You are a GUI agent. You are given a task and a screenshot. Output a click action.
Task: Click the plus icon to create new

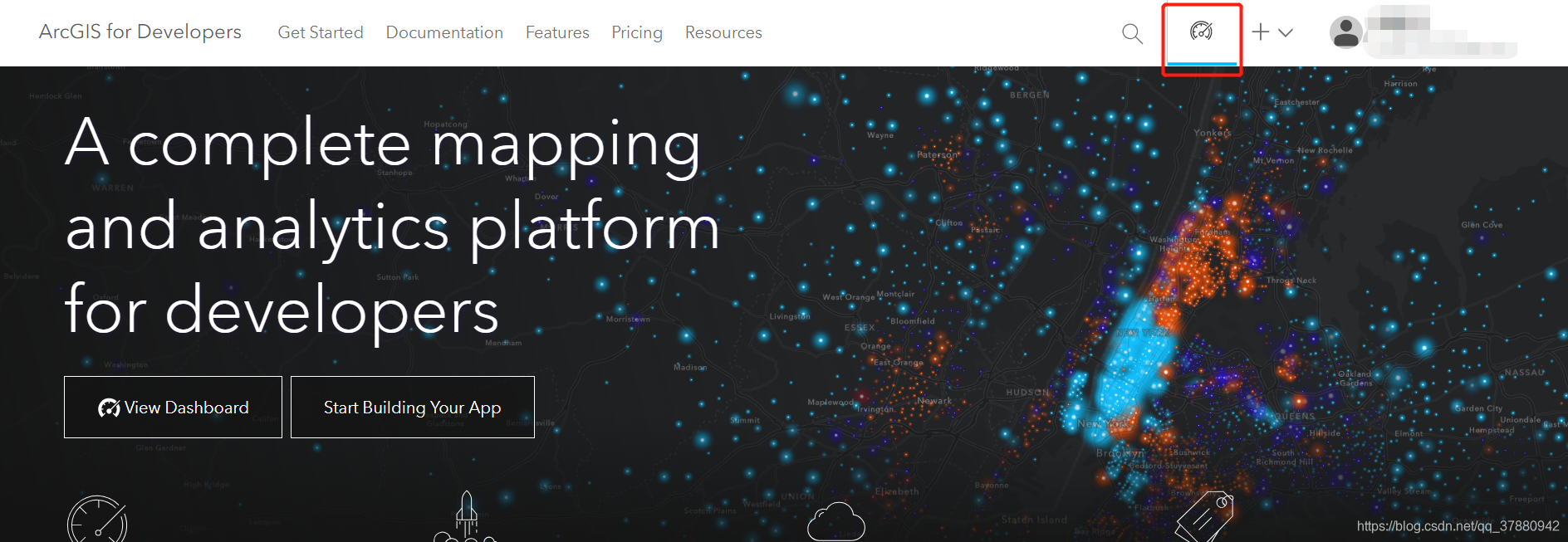1261,32
